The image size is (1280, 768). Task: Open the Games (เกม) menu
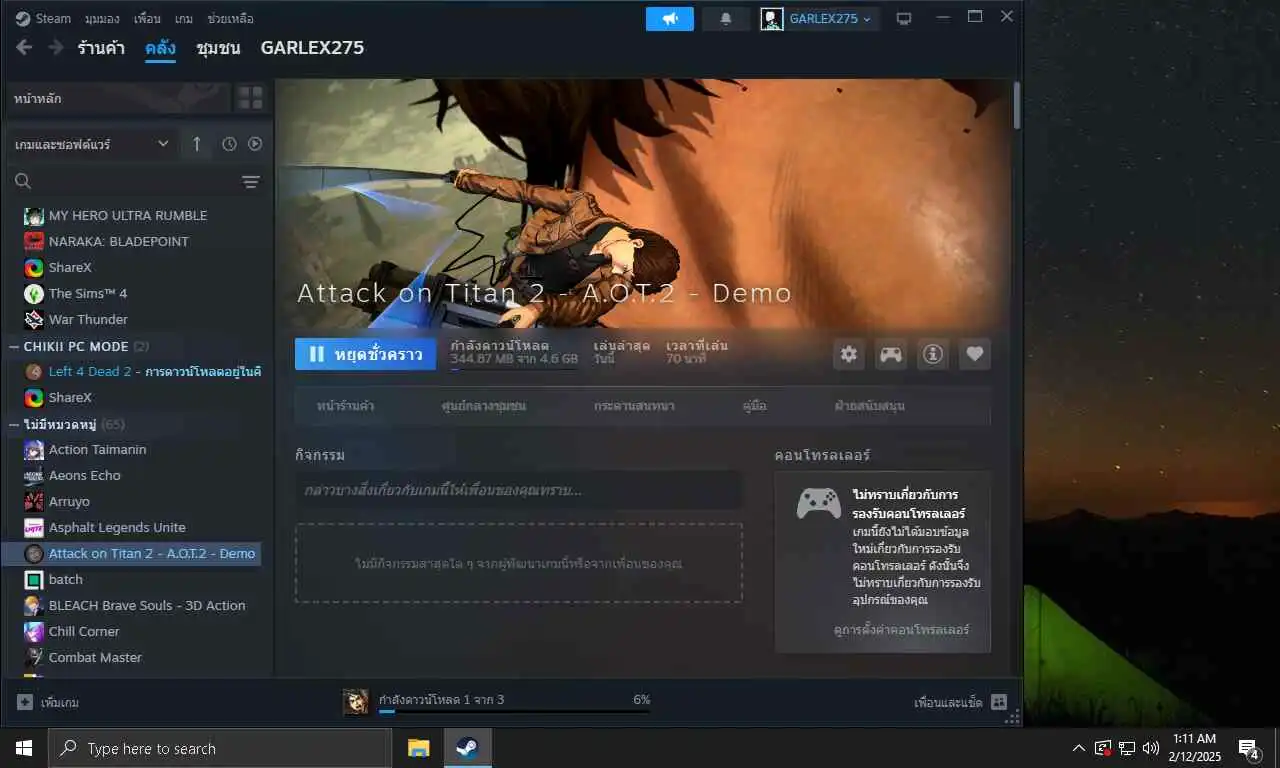184,18
